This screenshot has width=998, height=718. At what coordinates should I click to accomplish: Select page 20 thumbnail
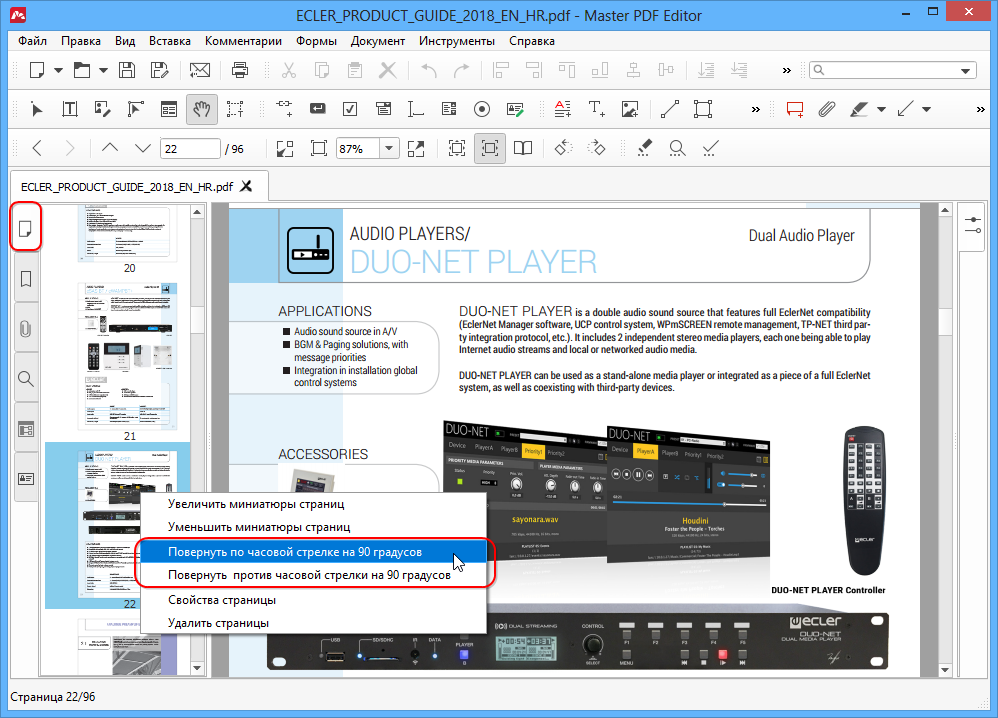pyautogui.click(x=127, y=233)
